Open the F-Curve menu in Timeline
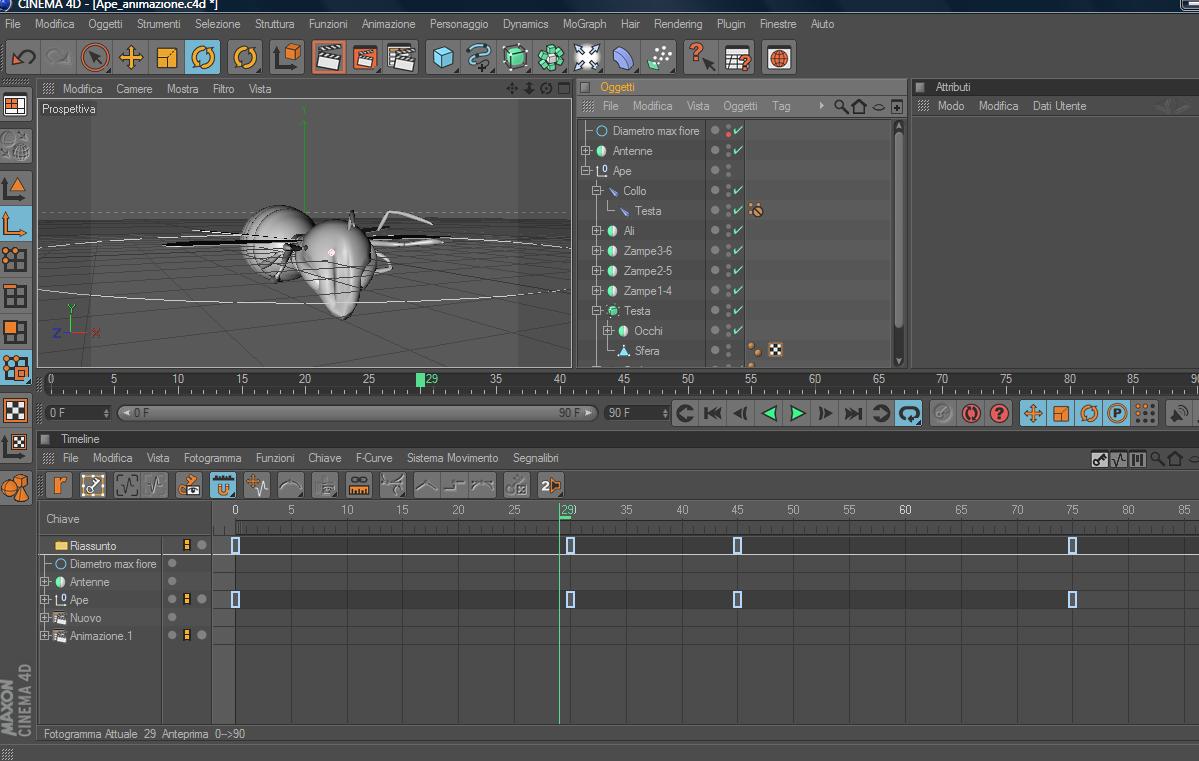 (373, 458)
